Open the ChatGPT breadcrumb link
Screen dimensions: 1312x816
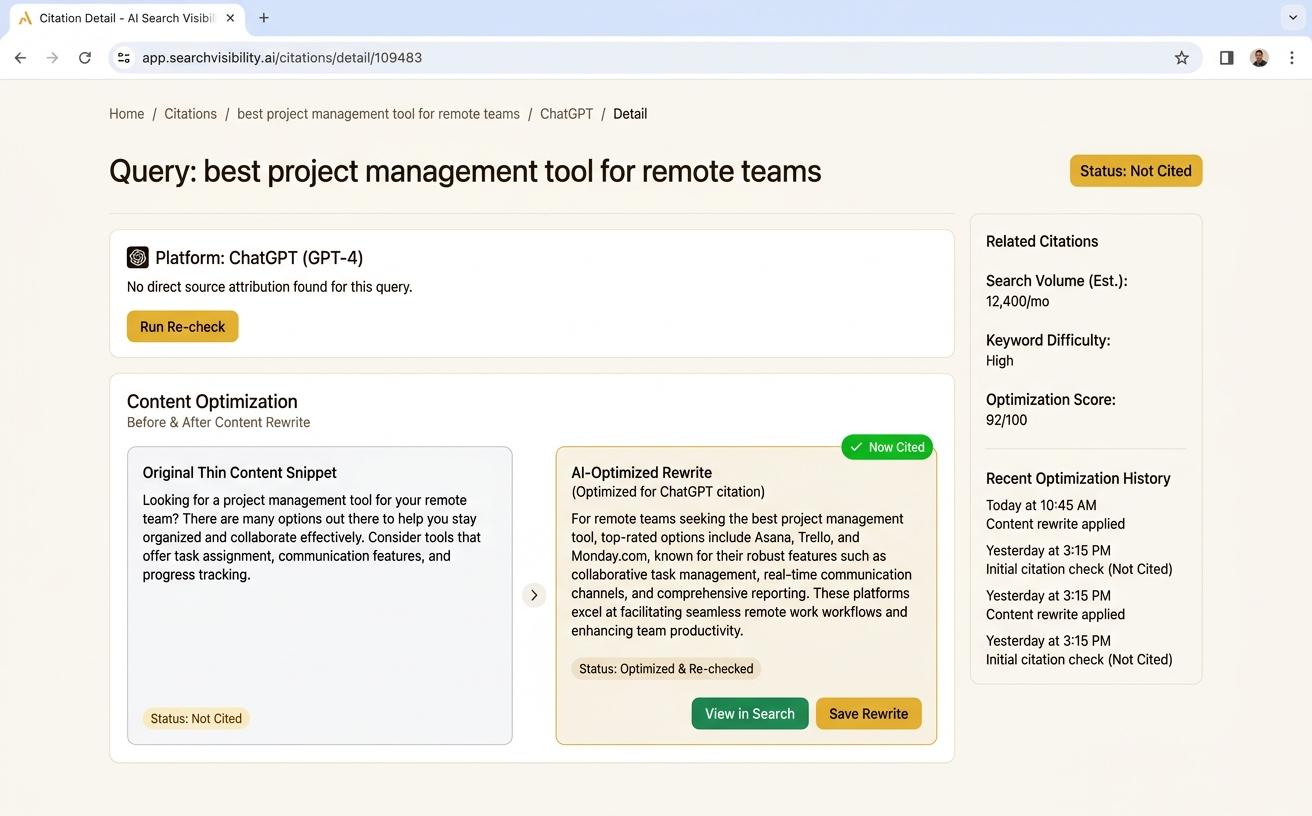(x=566, y=114)
